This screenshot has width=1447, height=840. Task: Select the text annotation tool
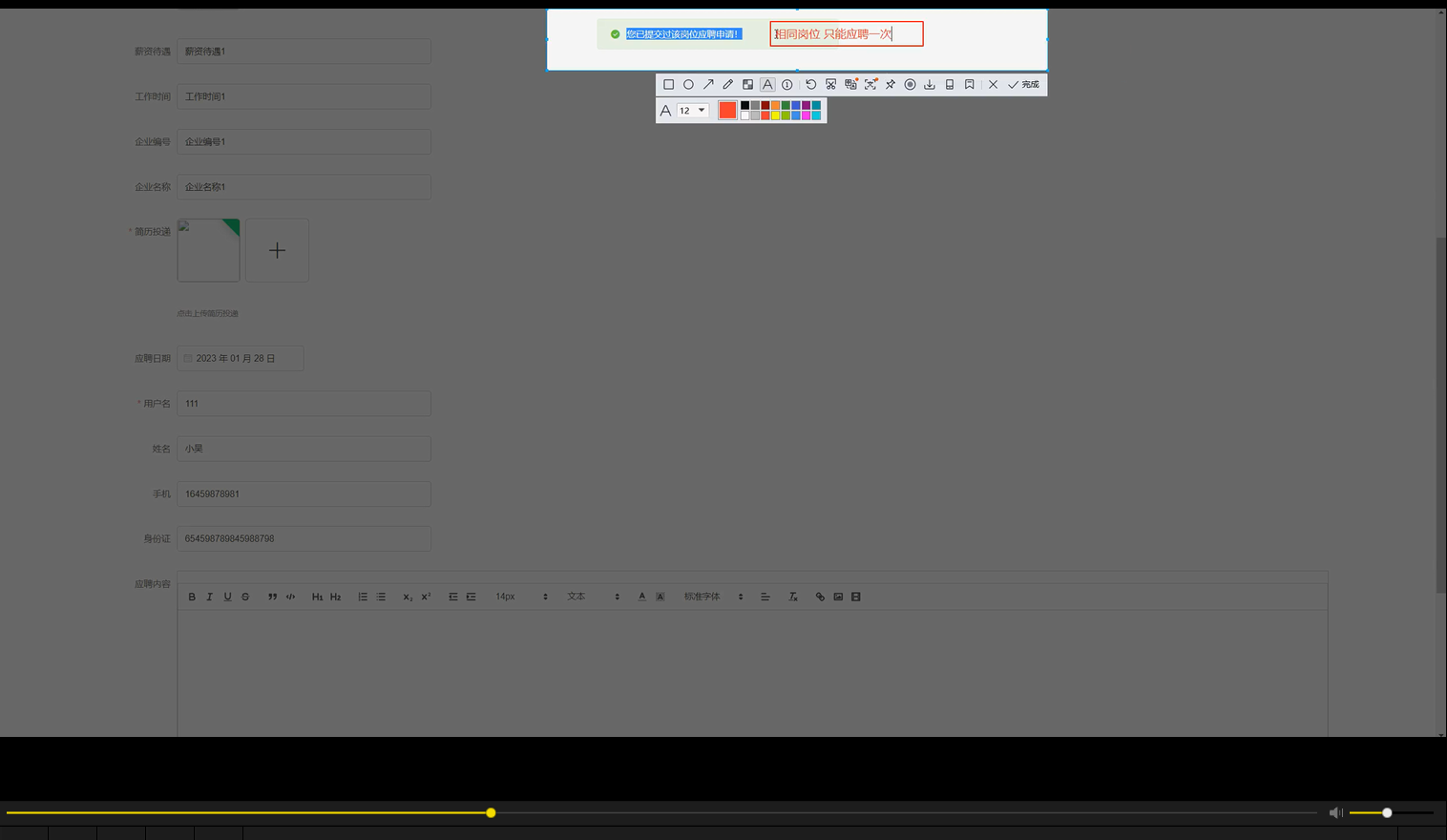(767, 85)
